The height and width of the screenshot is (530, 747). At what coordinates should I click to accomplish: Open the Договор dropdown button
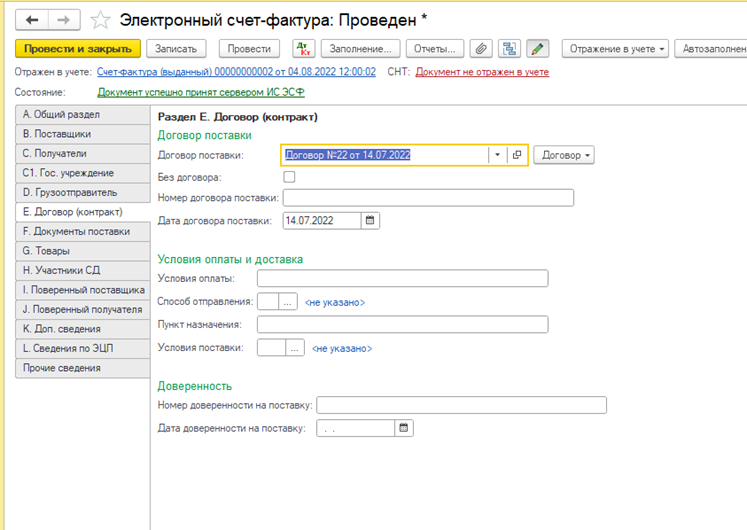point(564,155)
